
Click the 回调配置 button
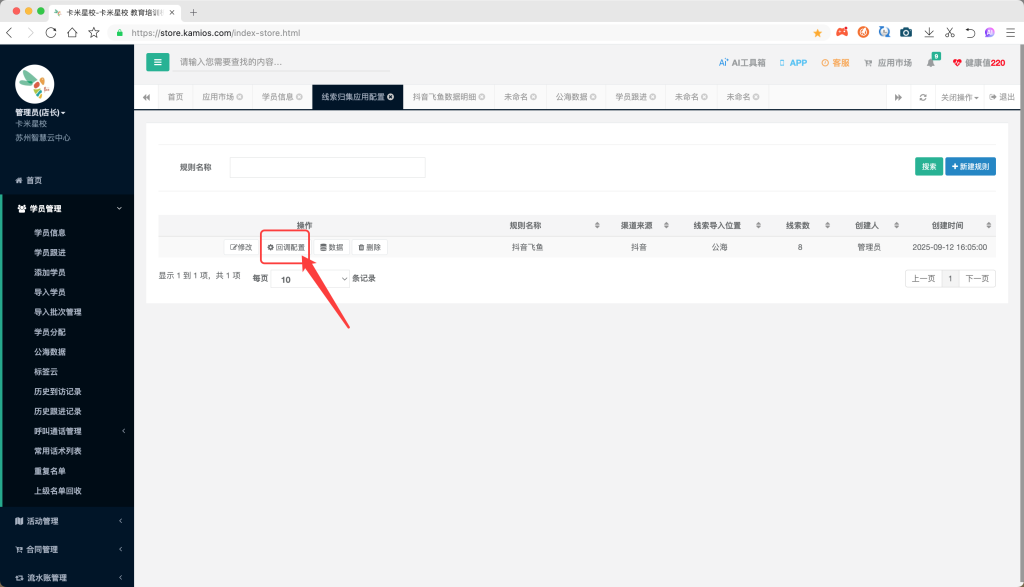(x=286, y=247)
